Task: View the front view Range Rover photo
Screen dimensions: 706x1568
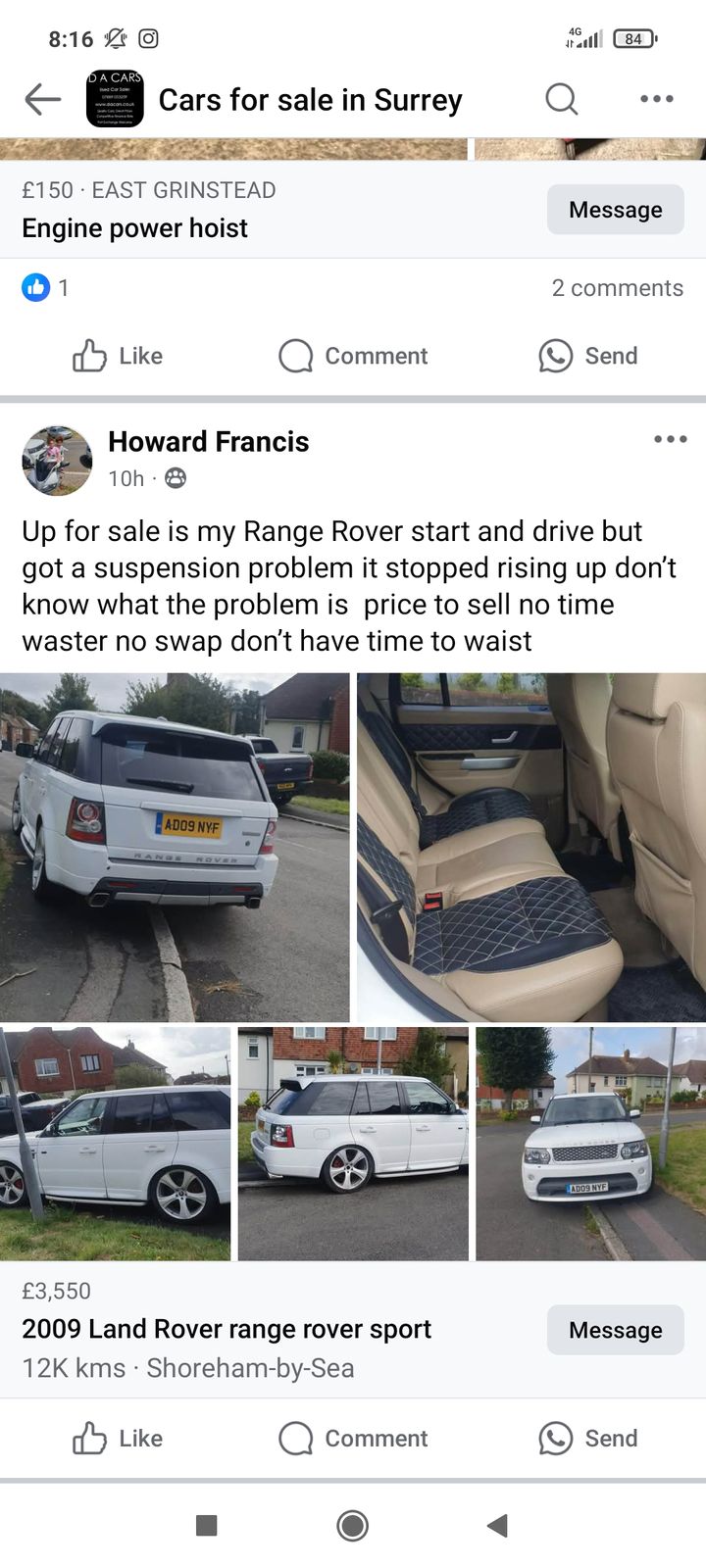Action: coord(590,1144)
